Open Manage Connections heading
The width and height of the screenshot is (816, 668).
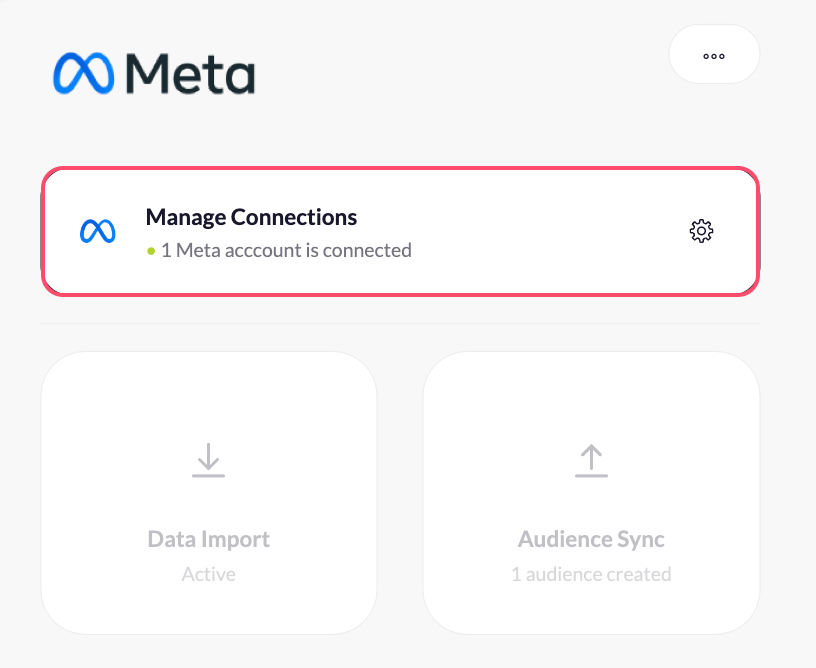pos(251,217)
